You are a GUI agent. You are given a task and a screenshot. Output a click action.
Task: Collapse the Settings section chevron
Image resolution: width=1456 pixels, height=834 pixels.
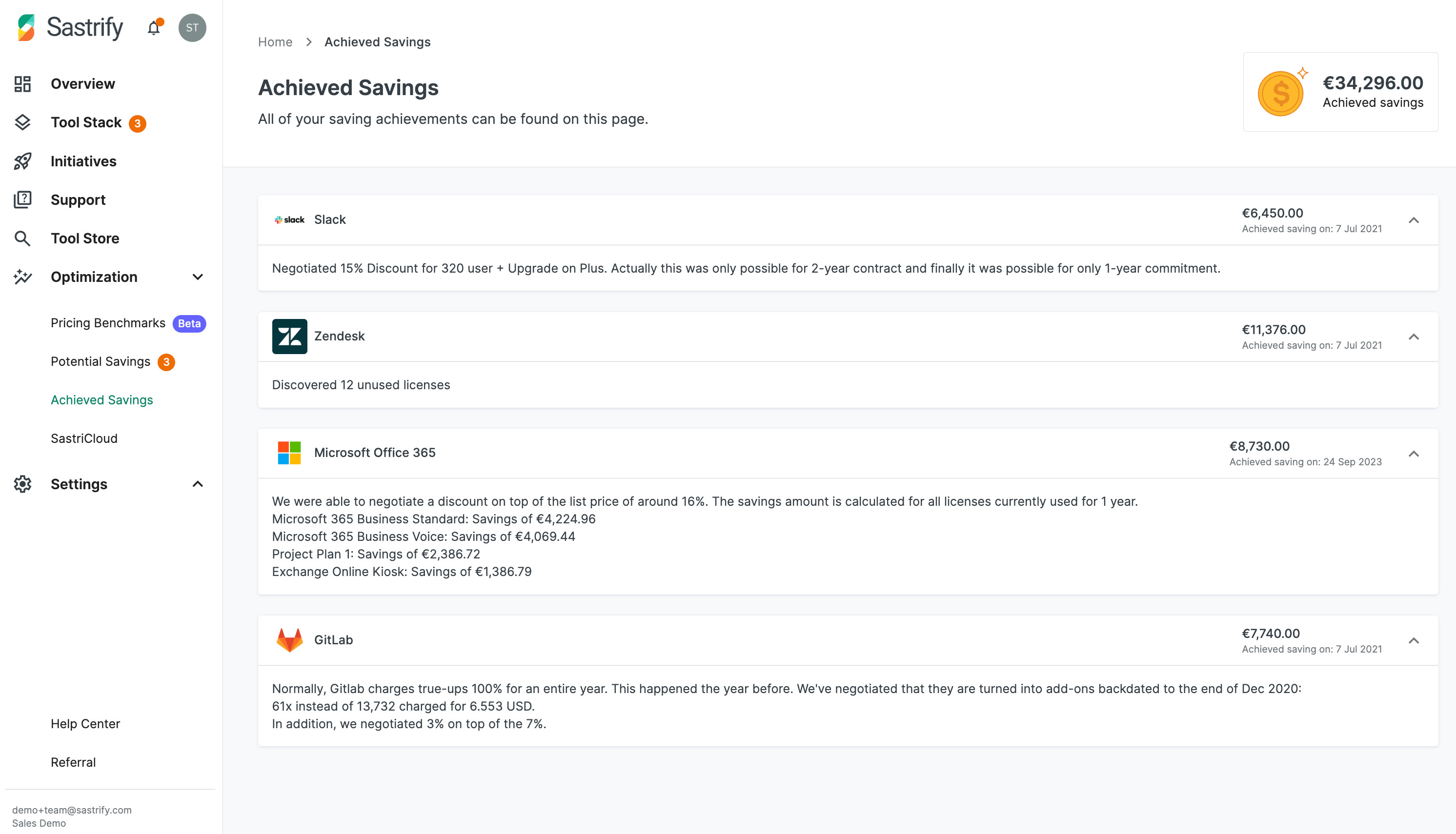pyautogui.click(x=198, y=484)
